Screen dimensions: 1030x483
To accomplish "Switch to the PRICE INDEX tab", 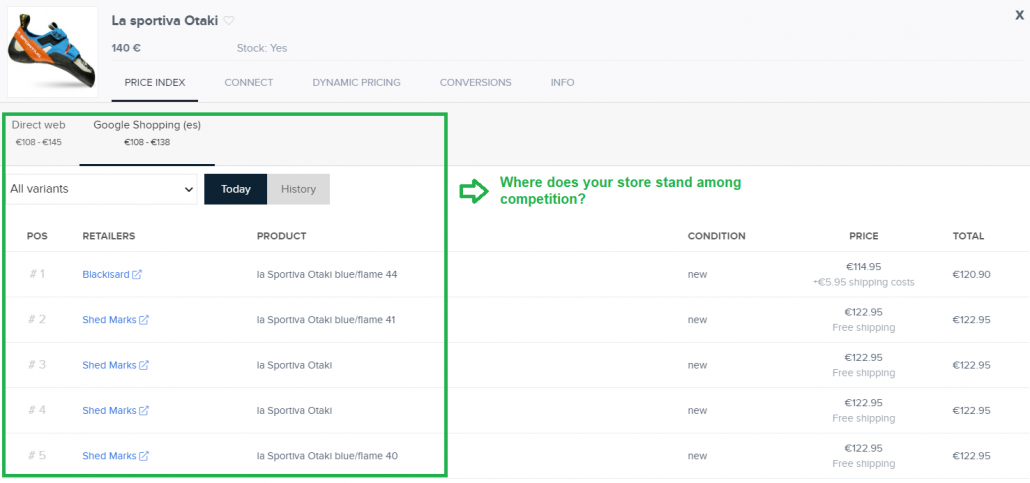I will click(155, 83).
